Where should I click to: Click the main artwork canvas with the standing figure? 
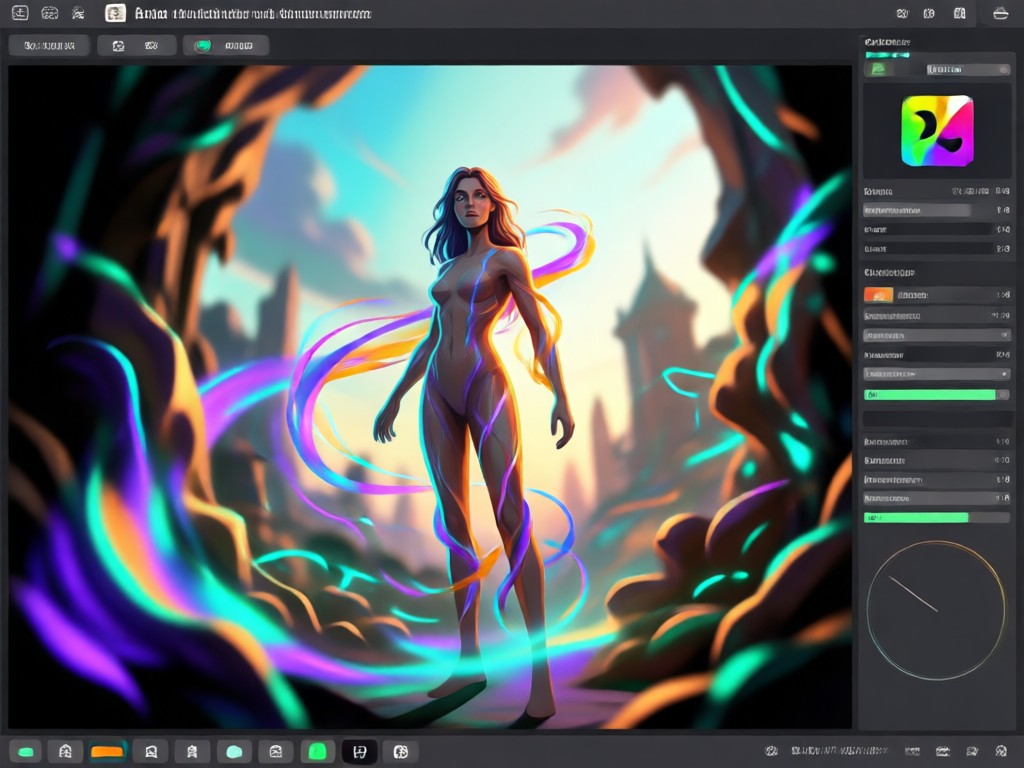pos(430,396)
